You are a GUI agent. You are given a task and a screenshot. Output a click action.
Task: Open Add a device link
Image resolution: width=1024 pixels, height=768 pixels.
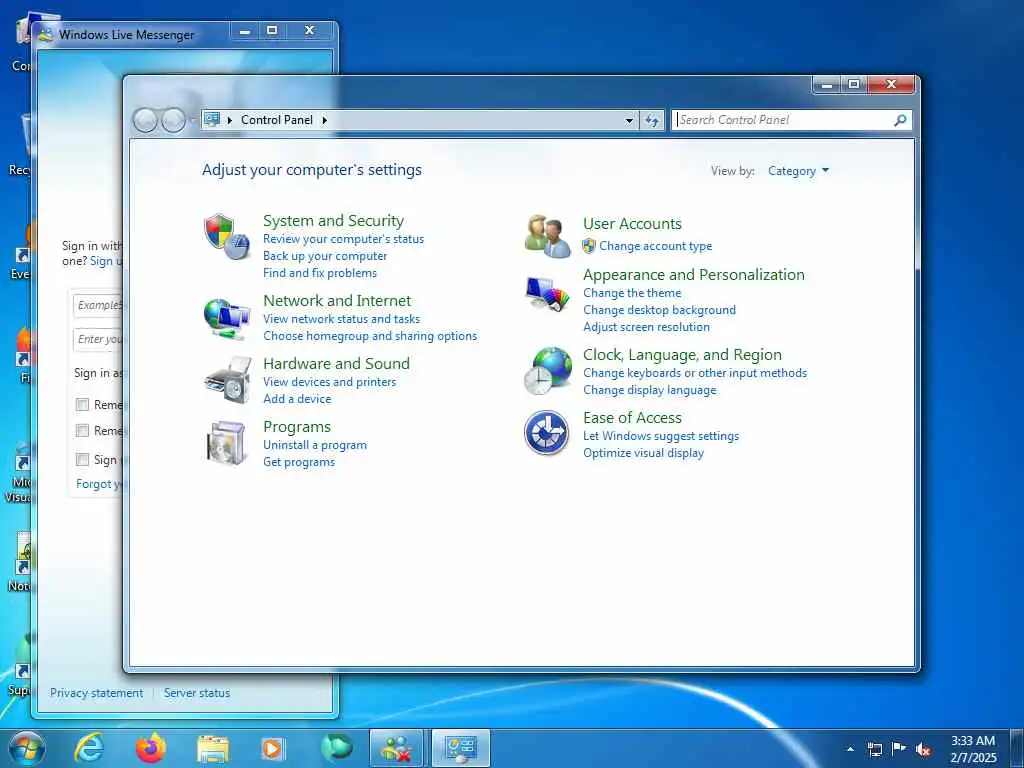[x=297, y=399]
